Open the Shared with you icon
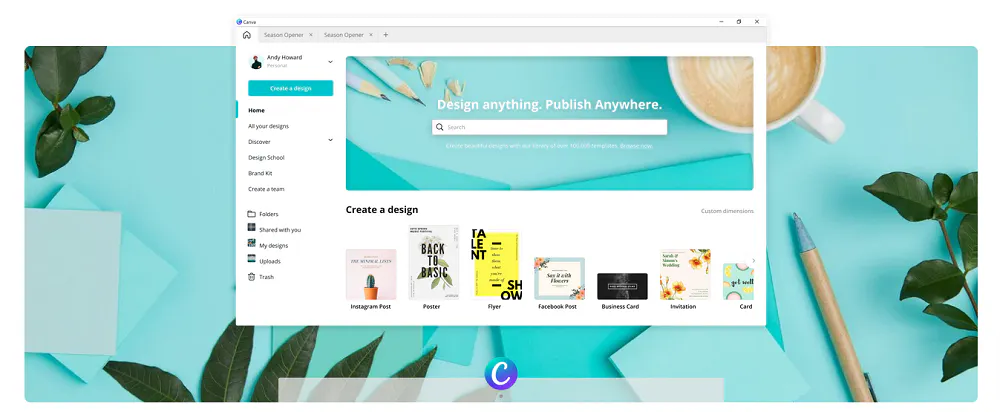Image resolution: width=1000 pixels, height=412 pixels. click(x=252, y=229)
